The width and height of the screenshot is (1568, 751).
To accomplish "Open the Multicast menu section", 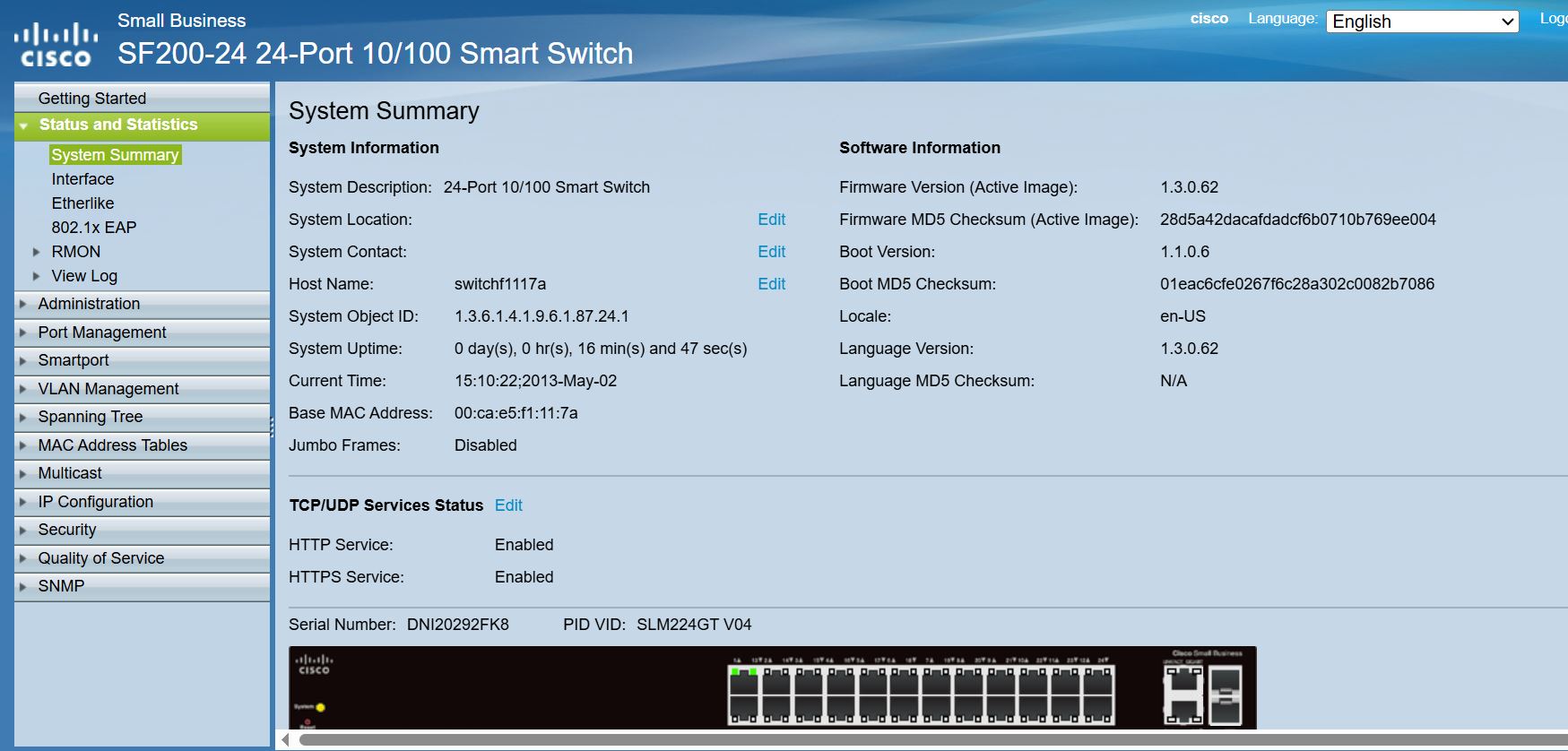I will click(142, 473).
